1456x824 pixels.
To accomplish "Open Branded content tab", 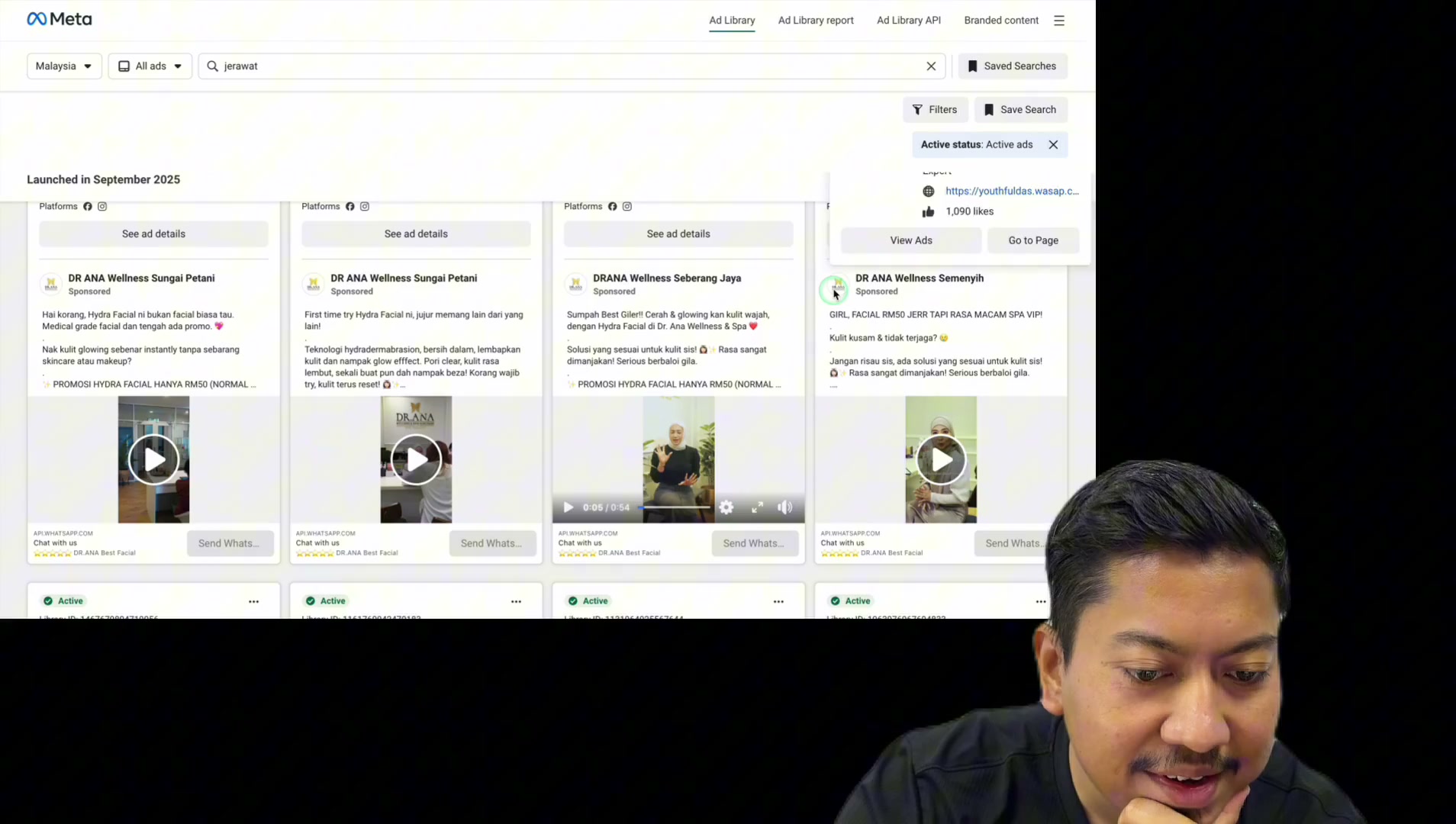I will point(1001,21).
